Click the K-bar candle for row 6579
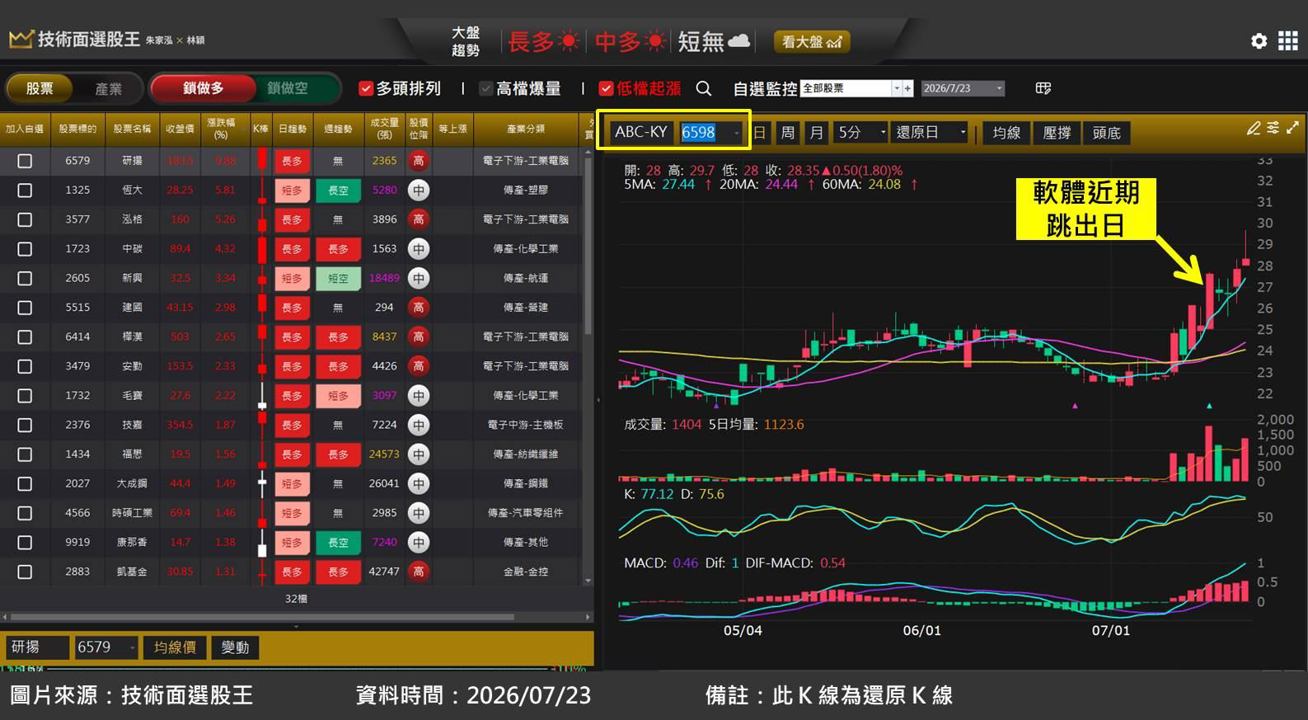Image resolution: width=1308 pixels, height=720 pixels. 262,160
